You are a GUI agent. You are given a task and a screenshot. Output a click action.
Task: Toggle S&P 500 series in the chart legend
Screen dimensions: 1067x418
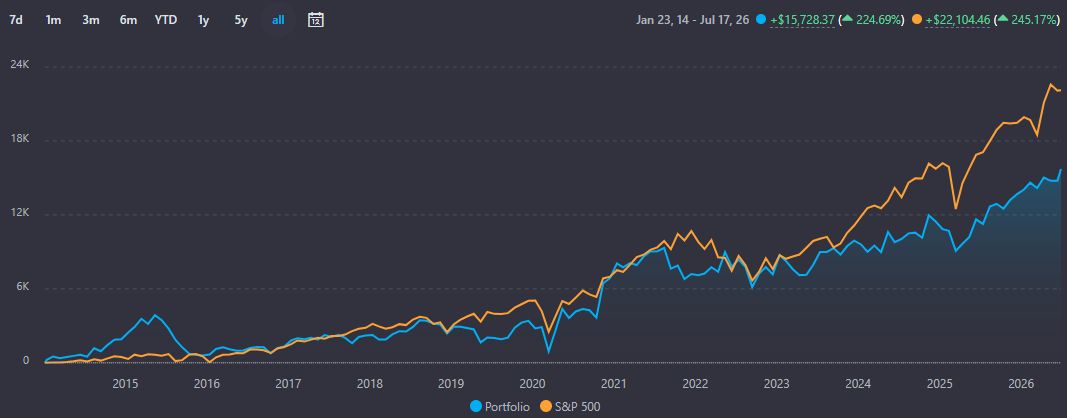pos(570,407)
